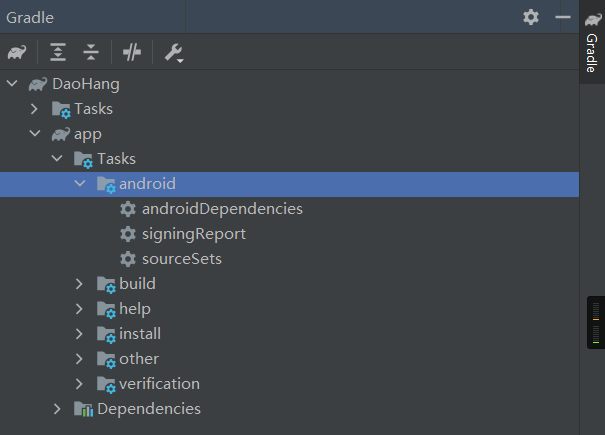This screenshot has width=605, height=435.
Task: Click the Dependencies folder icon
Action: [83, 409]
